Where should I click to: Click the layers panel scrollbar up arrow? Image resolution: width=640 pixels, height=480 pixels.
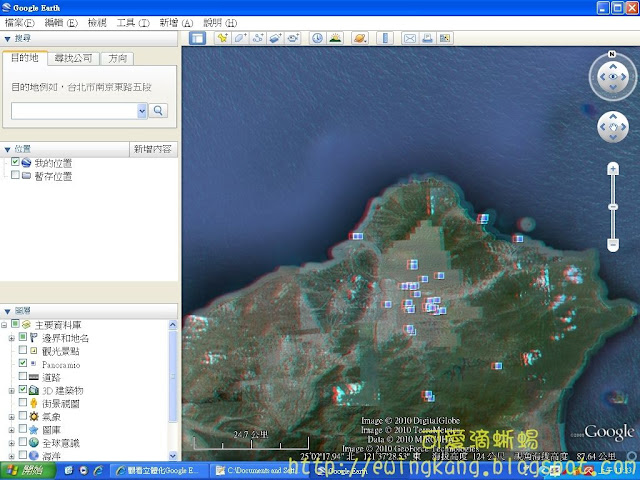[x=173, y=325]
